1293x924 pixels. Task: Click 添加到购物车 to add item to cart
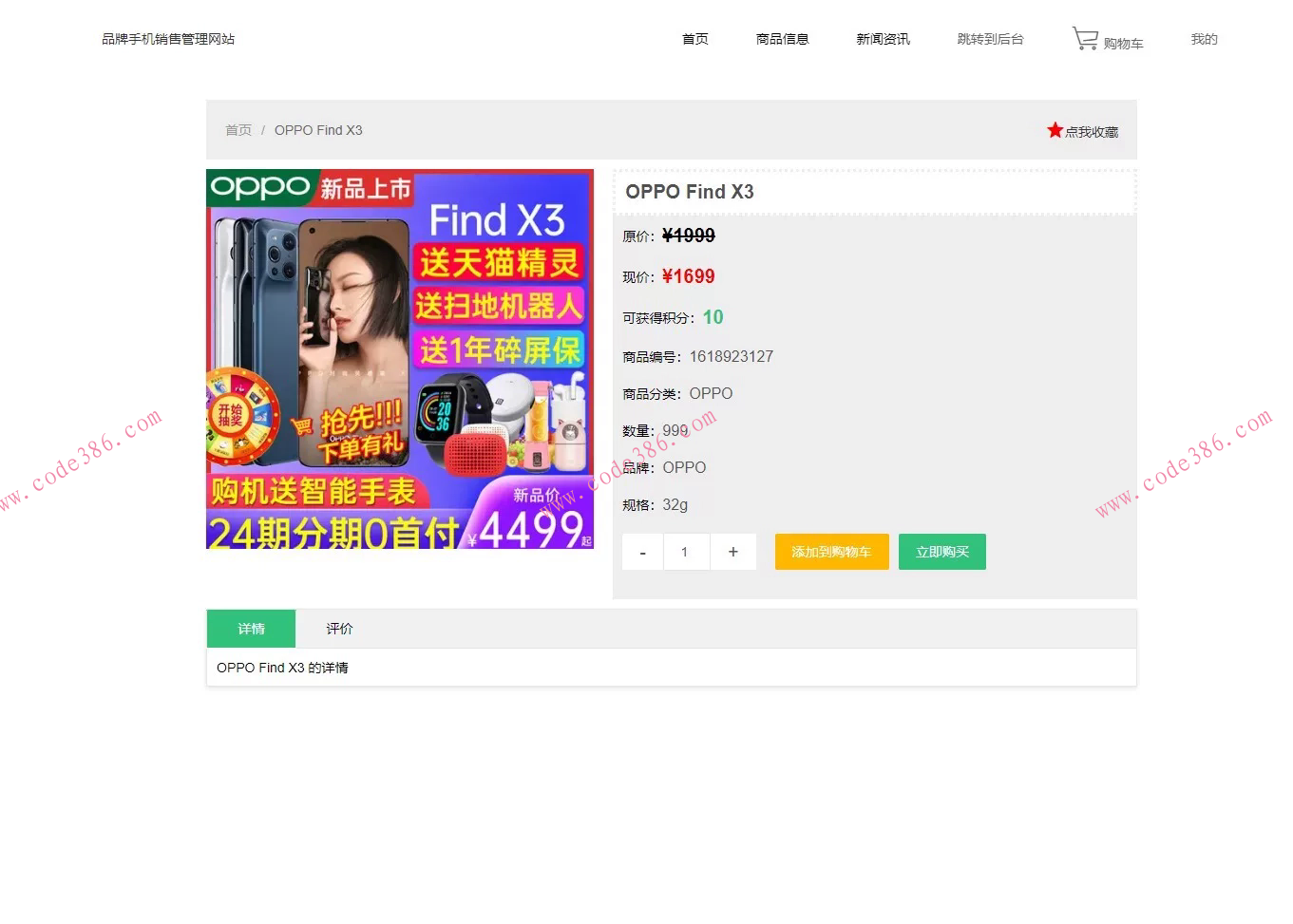coord(830,552)
